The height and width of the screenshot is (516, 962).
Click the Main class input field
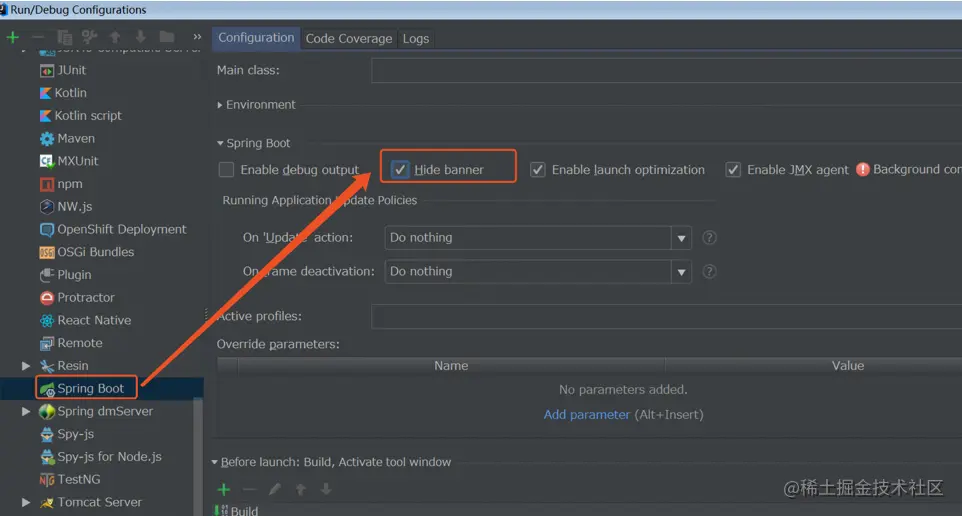tap(666, 71)
